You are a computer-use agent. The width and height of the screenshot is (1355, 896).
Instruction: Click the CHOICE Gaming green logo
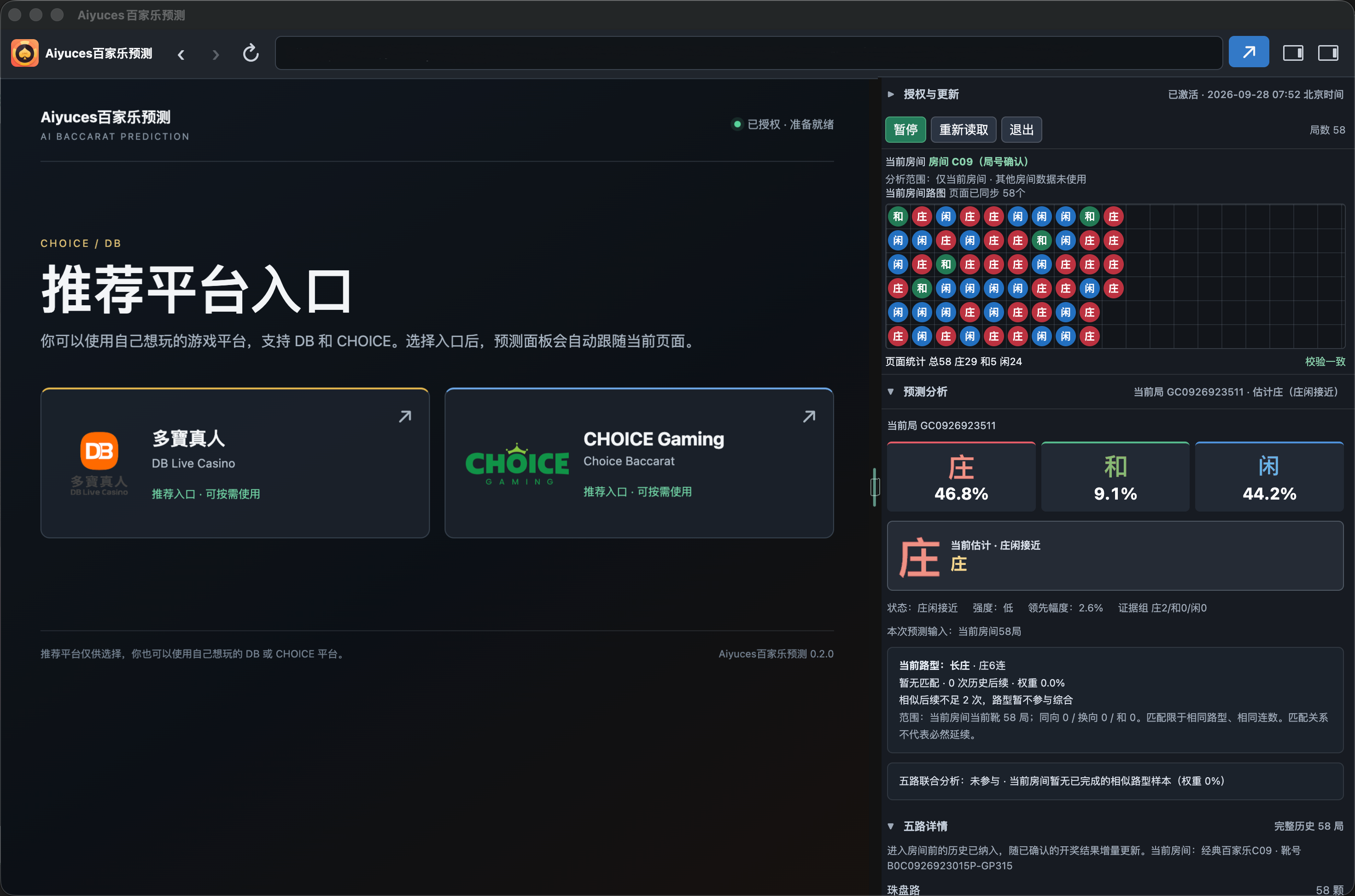[517, 464]
